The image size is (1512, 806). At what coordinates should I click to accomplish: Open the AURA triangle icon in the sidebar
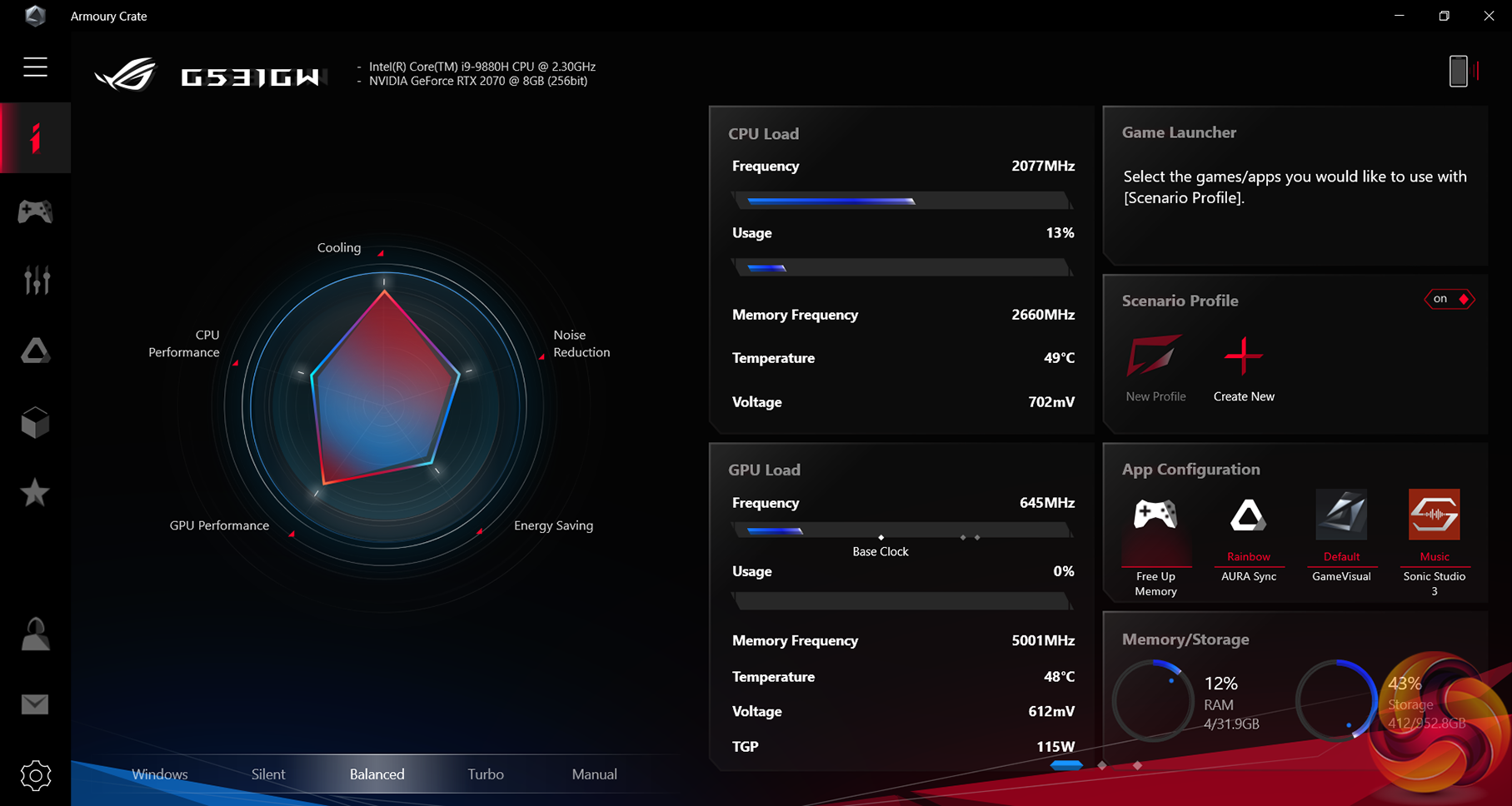point(35,351)
